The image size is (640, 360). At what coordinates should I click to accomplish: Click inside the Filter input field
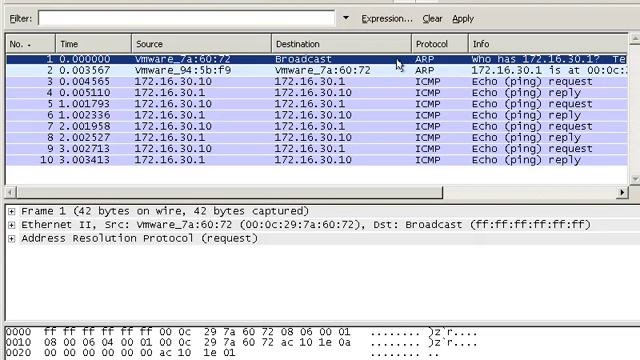click(x=186, y=18)
